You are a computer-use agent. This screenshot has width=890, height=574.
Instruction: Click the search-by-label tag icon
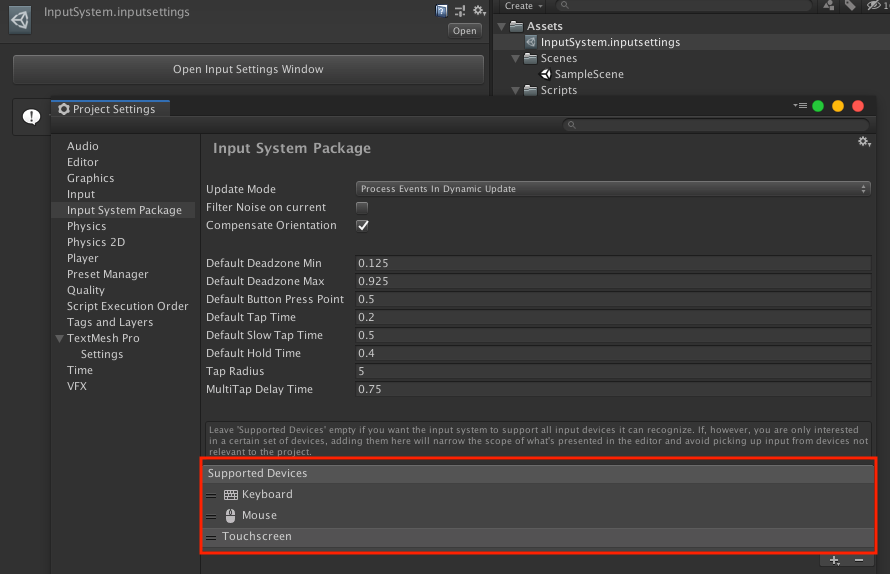(850, 6)
